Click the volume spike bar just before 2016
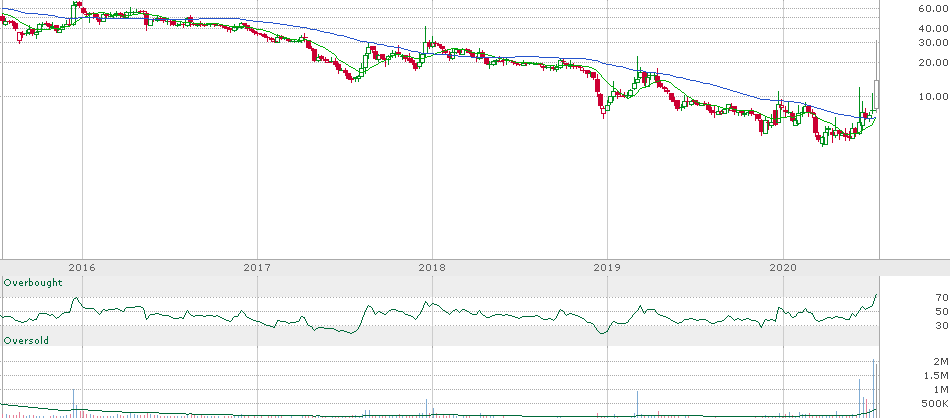The width and height of the screenshot is (950, 418). pos(73,403)
